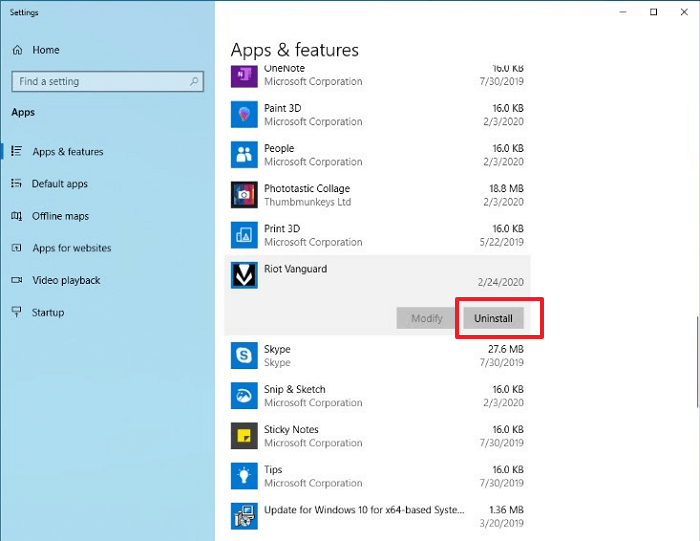
Task: Select the Skype app icon
Action: coord(245,355)
